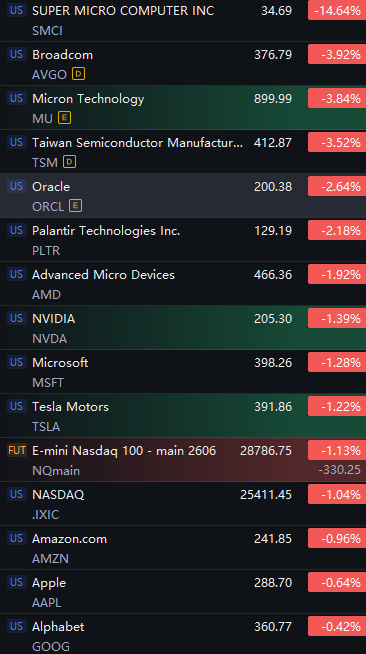The height and width of the screenshot is (654, 366).
Task: Click the US market tag beside Oracle
Action: click(x=17, y=186)
